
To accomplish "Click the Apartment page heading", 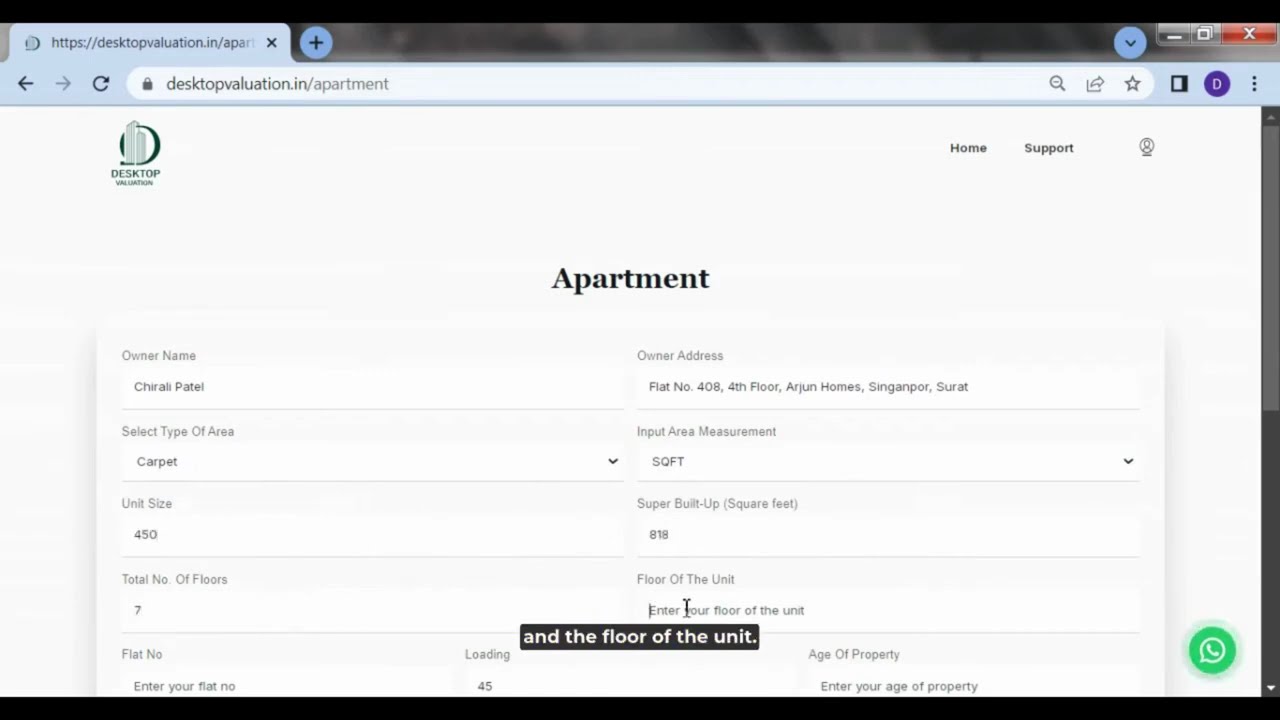I will (630, 278).
